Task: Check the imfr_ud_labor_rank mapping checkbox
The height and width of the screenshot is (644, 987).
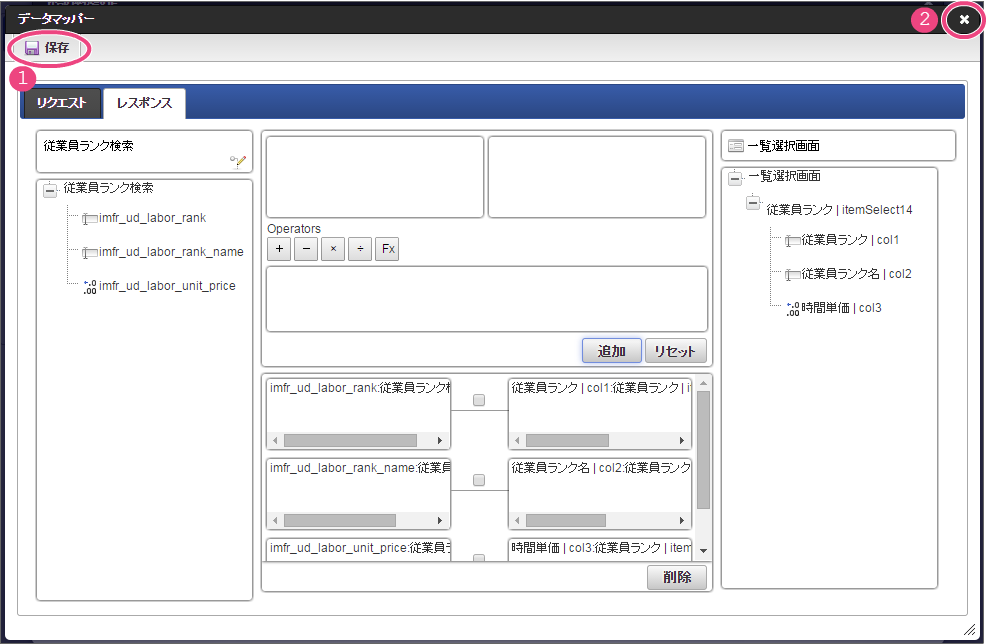Action: [x=479, y=400]
